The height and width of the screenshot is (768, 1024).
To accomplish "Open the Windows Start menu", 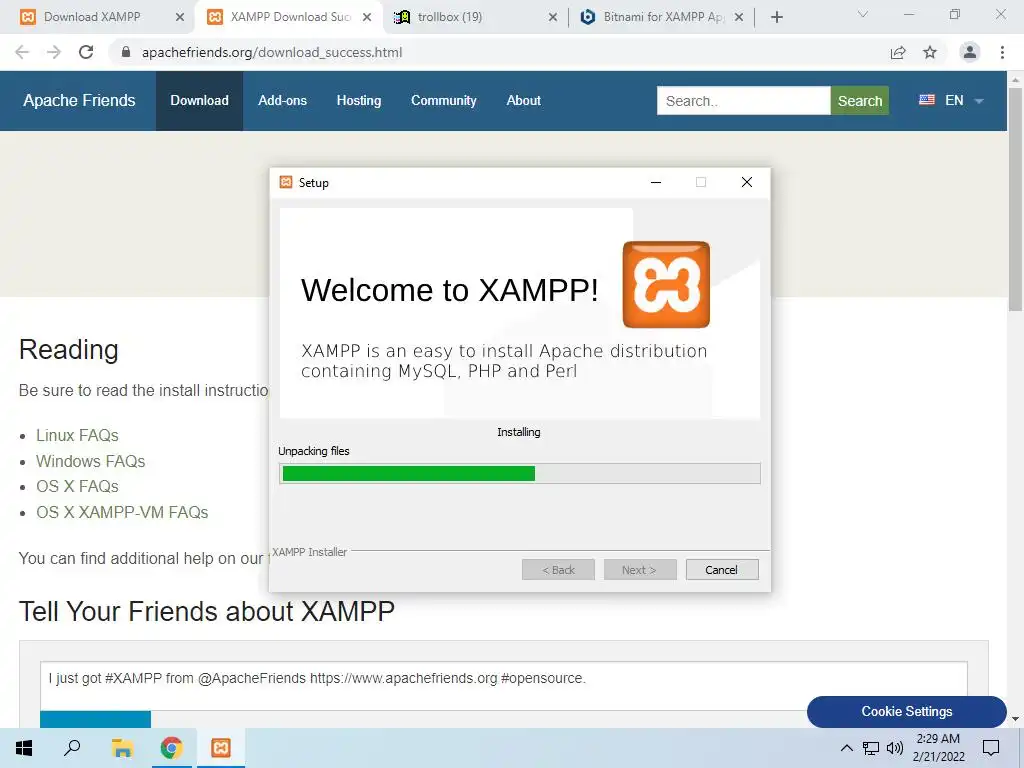I will click(x=24, y=748).
